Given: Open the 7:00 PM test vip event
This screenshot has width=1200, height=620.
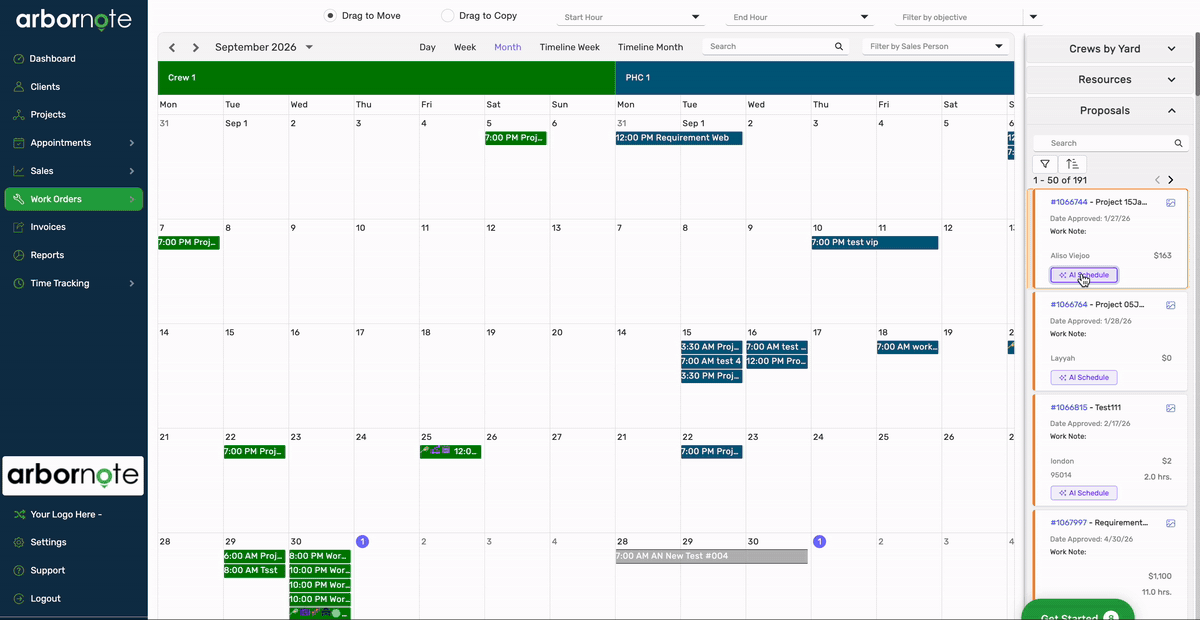Looking at the screenshot, I should point(874,243).
